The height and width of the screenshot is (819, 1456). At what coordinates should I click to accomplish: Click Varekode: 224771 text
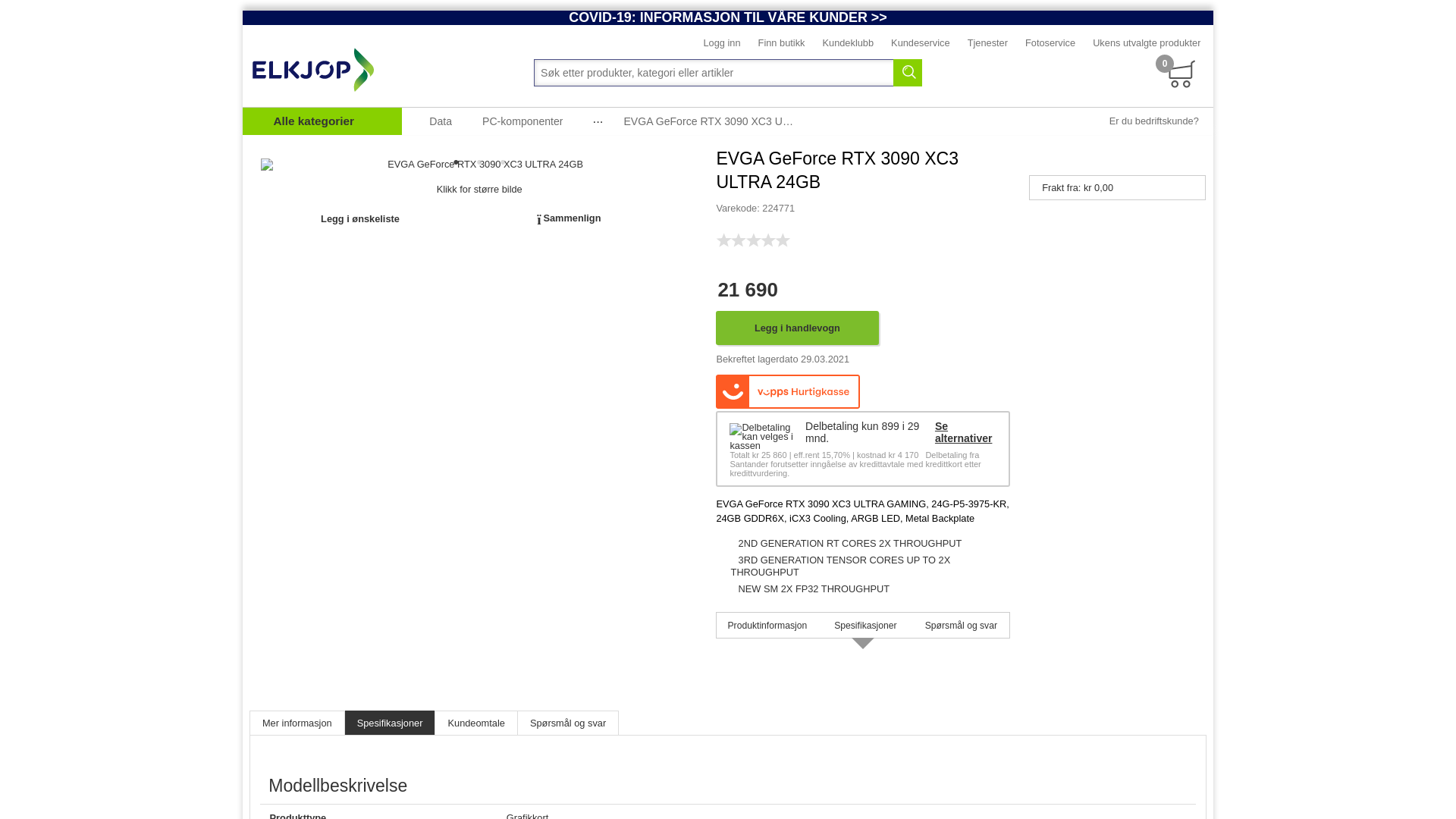(x=755, y=209)
